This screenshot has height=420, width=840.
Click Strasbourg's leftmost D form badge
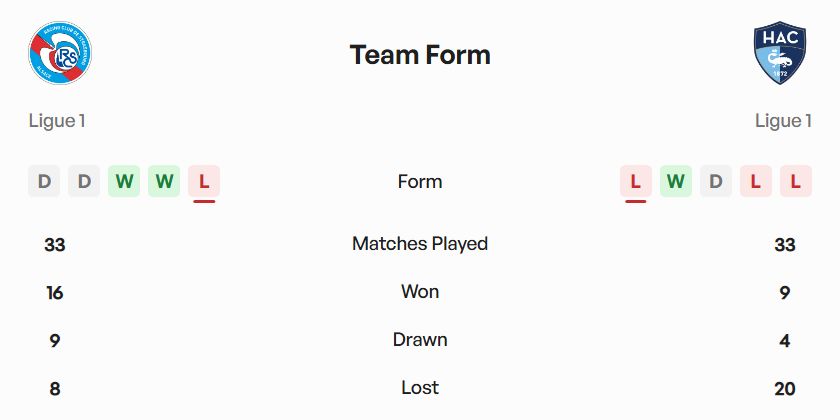pyautogui.click(x=44, y=182)
